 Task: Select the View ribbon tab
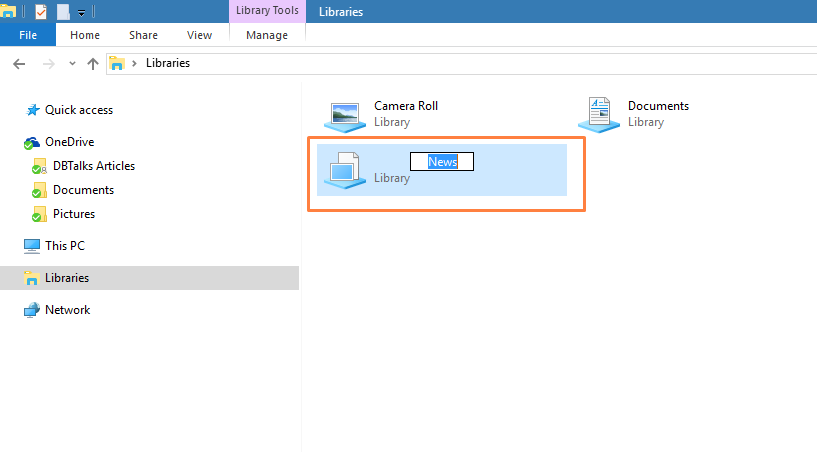tap(199, 35)
